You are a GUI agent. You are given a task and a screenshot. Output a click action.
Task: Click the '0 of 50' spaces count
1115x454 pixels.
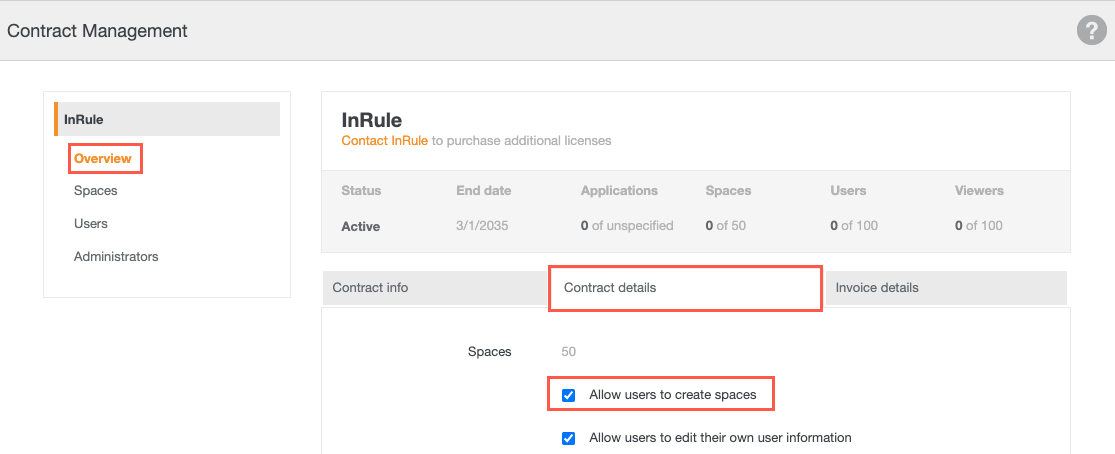tap(725, 226)
